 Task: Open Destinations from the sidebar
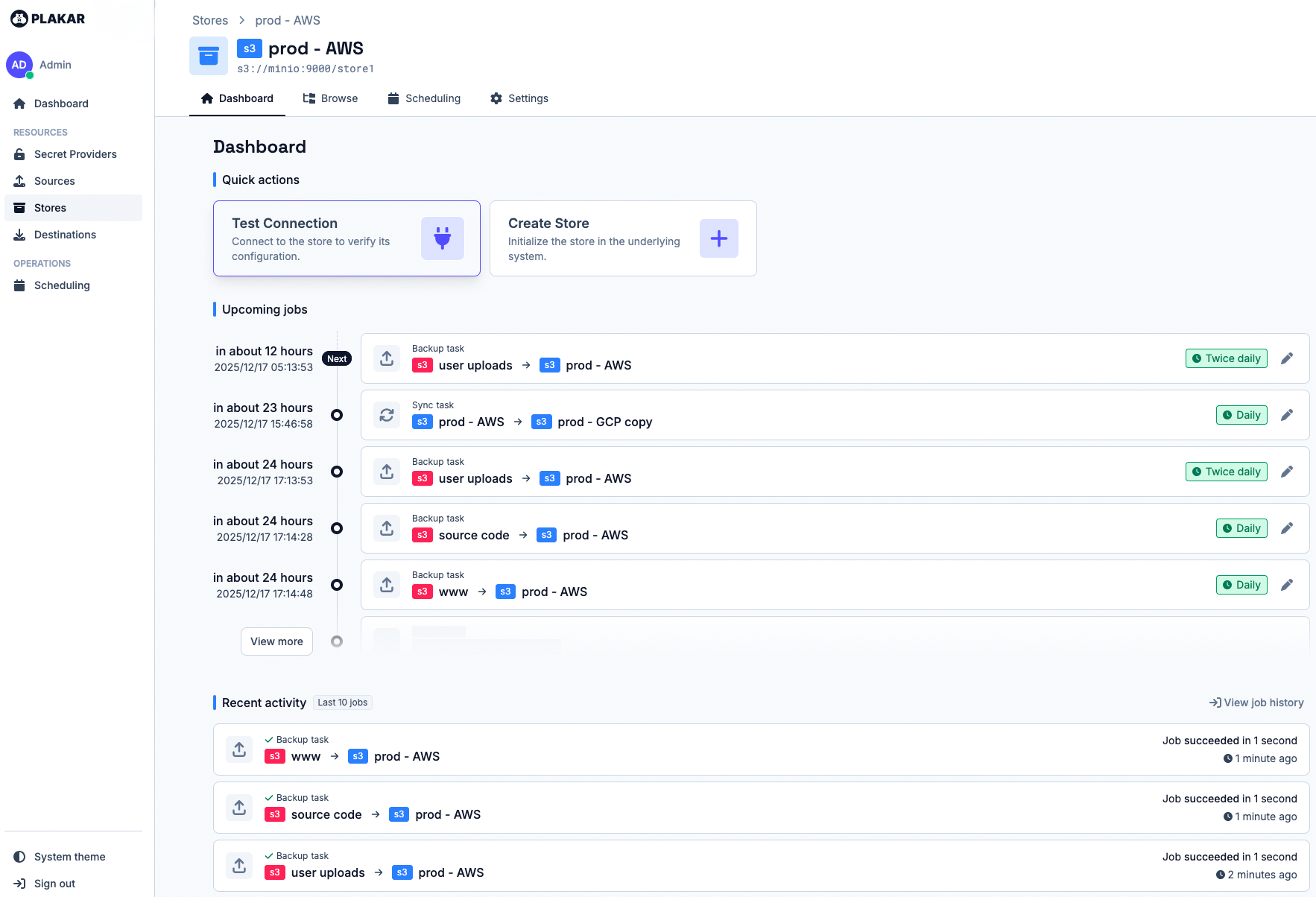coord(66,235)
